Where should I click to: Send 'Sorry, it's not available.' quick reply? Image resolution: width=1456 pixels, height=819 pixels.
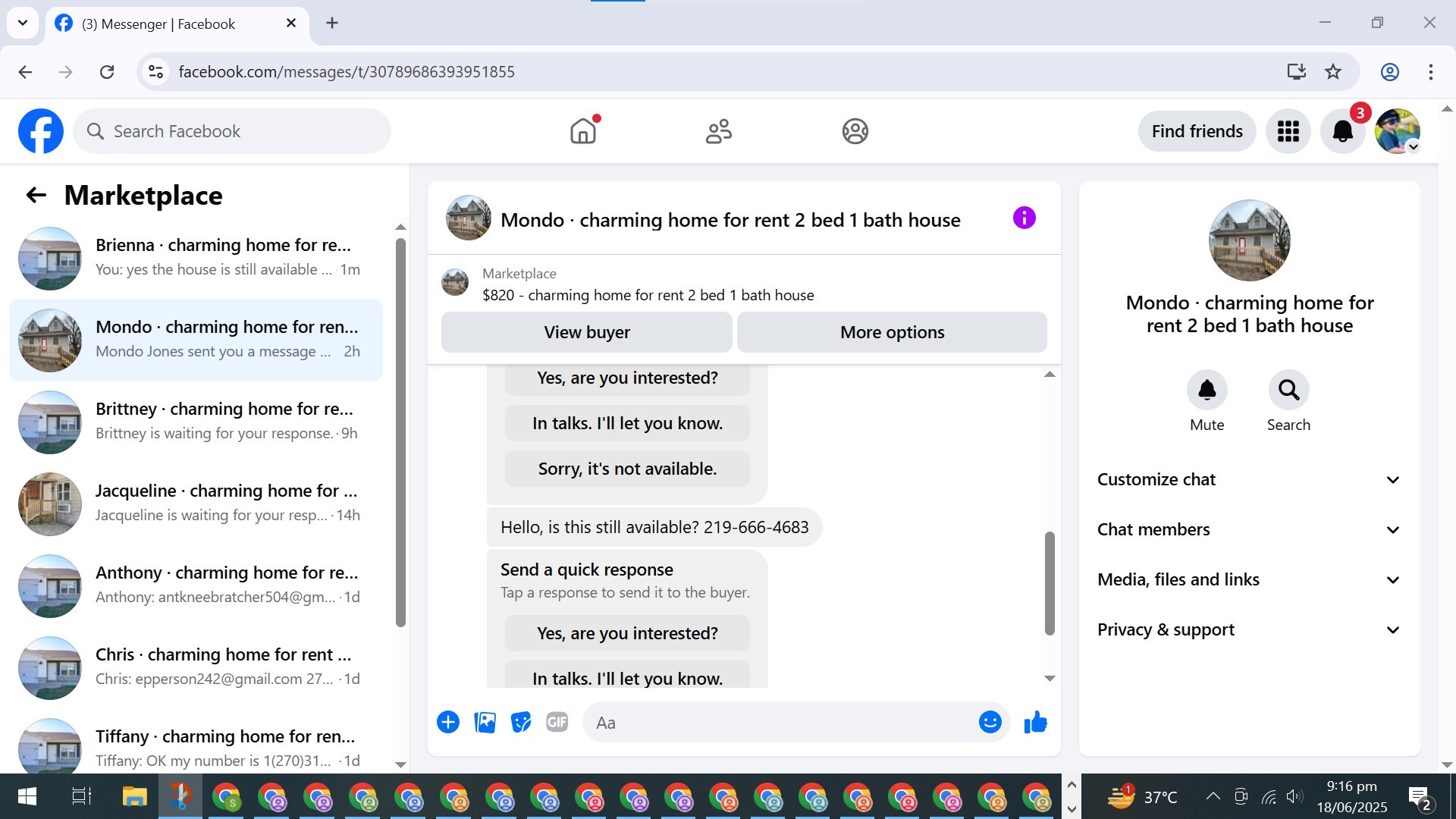pos(627,469)
